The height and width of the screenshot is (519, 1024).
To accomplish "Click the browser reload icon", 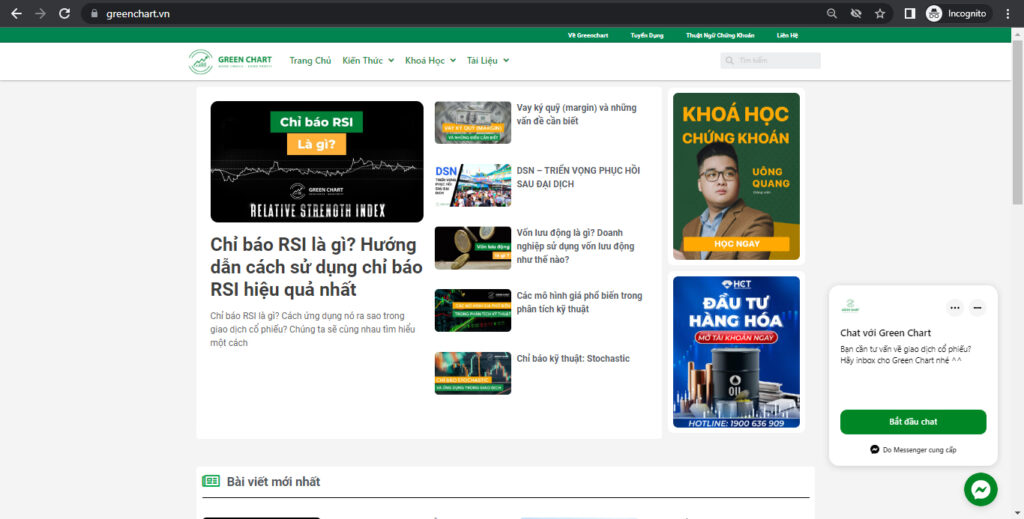I will click(64, 13).
